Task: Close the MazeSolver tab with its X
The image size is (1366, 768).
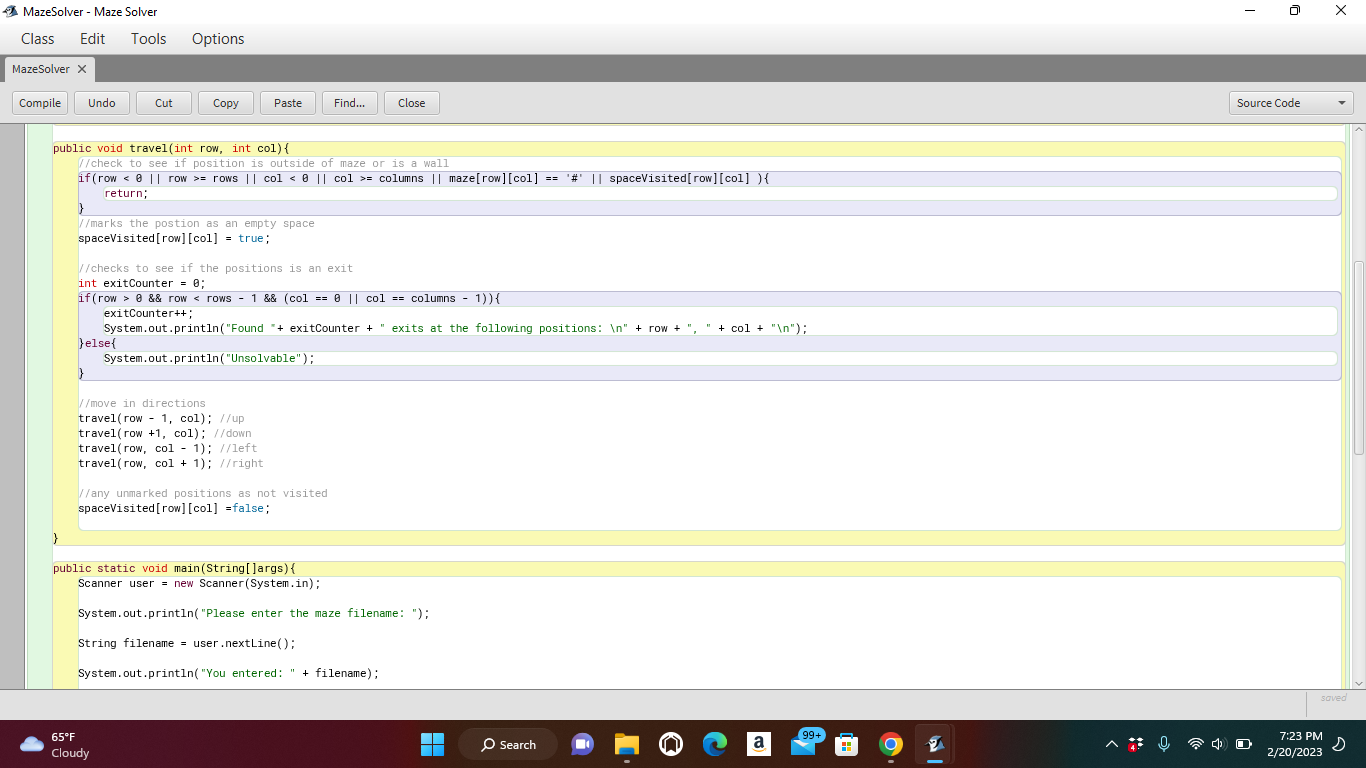Action: click(80, 69)
